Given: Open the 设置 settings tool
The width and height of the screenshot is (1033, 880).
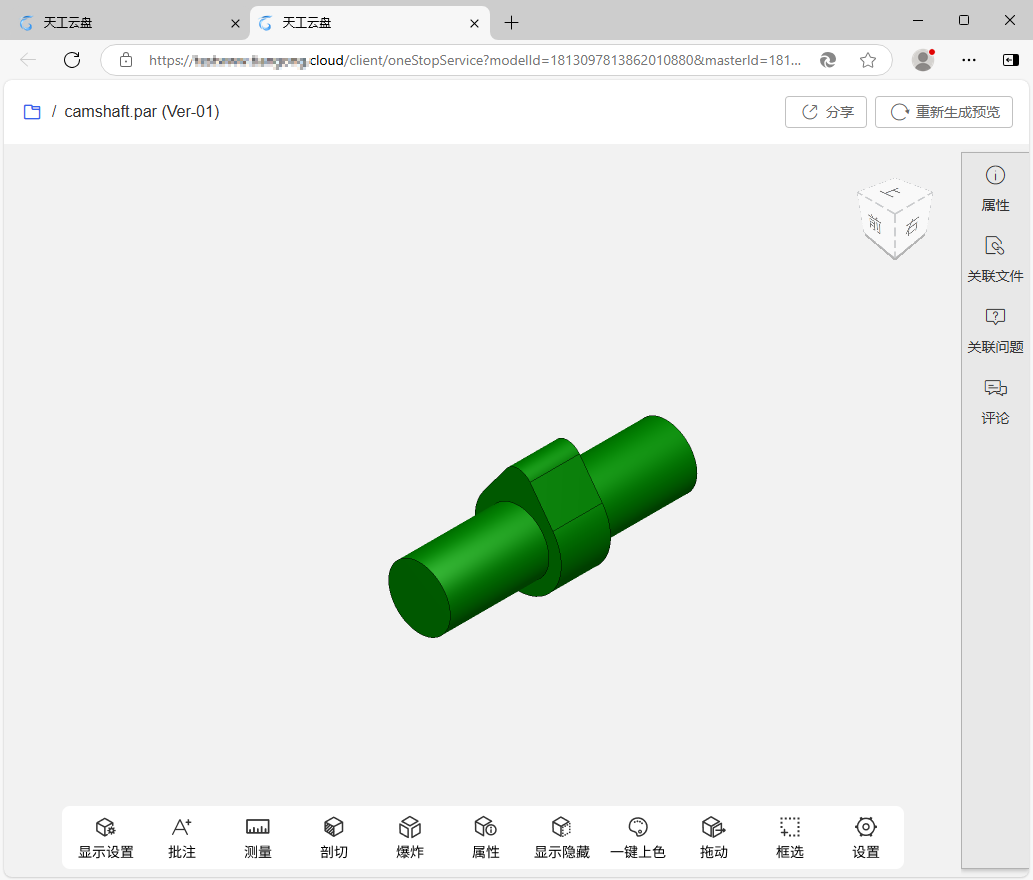Looking at the screenshot, I should pos(866,838).
